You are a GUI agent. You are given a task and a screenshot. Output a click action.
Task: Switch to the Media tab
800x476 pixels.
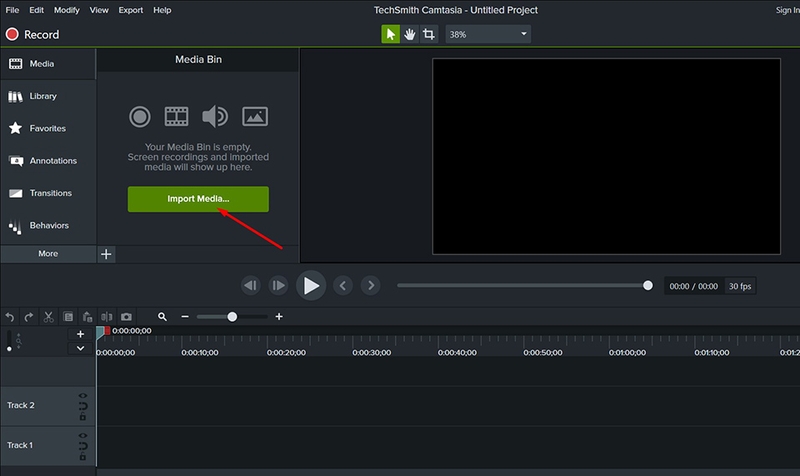tap(48, 64)
